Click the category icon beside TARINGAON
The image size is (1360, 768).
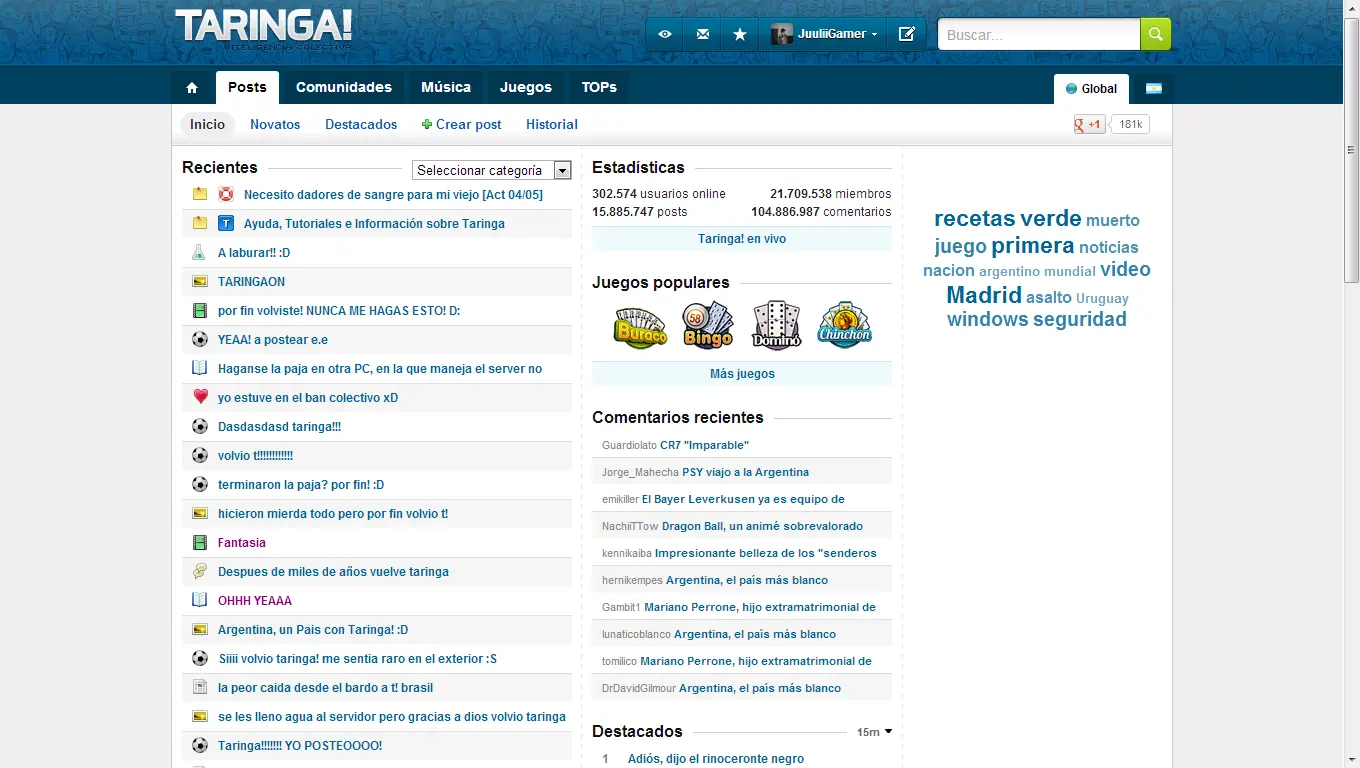tap(199, 282)
